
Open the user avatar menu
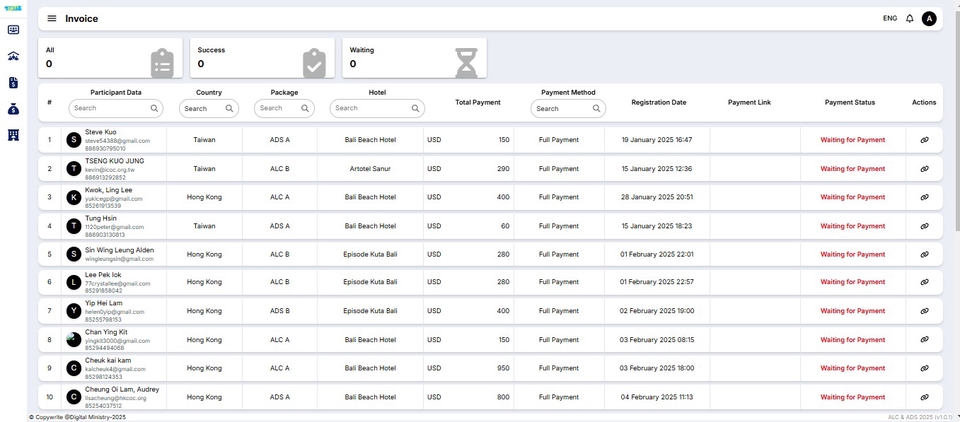(x=929, y=18)
